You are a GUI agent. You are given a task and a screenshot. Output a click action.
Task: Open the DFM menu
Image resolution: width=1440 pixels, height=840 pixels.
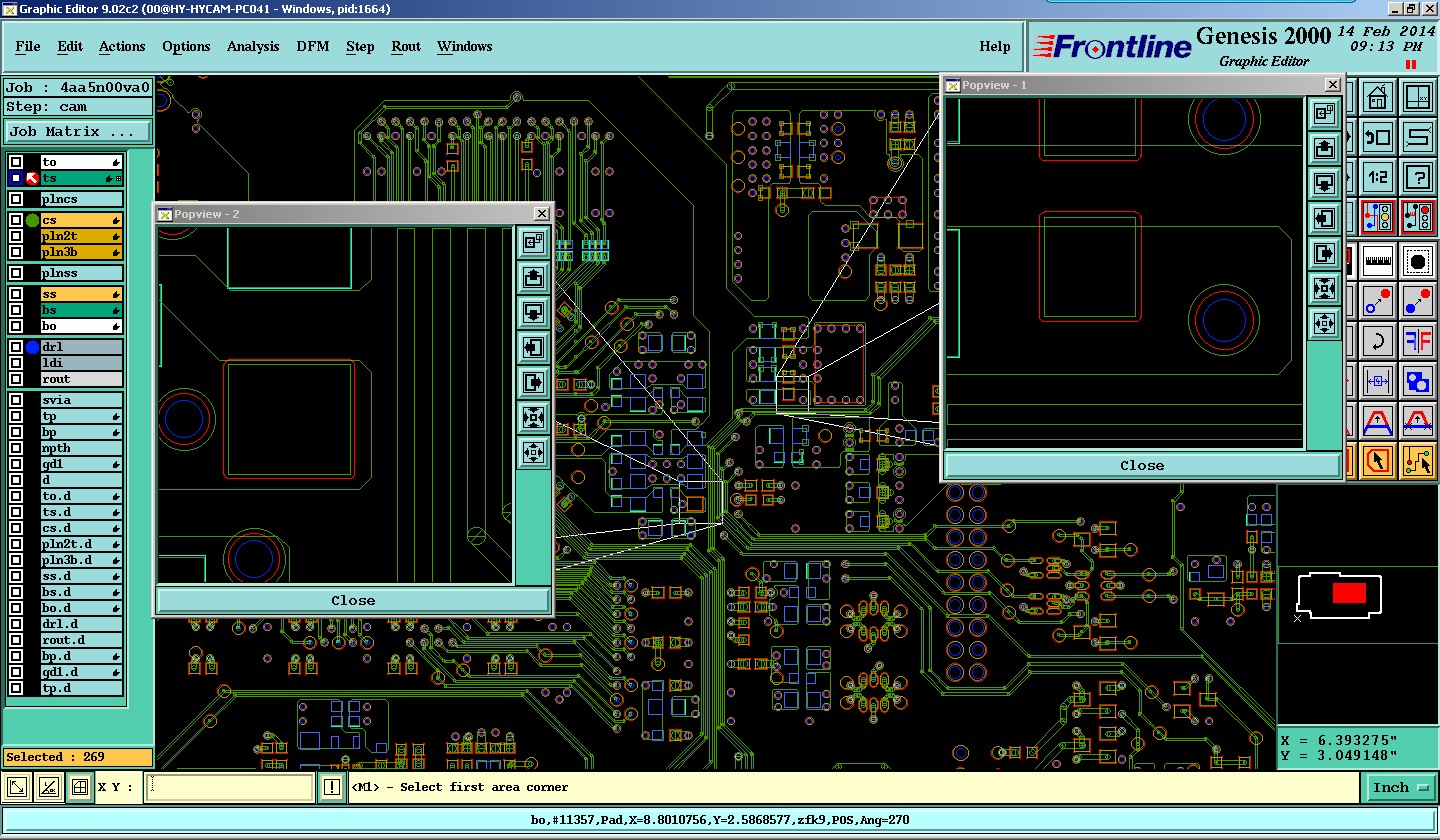tap(313, 46)
